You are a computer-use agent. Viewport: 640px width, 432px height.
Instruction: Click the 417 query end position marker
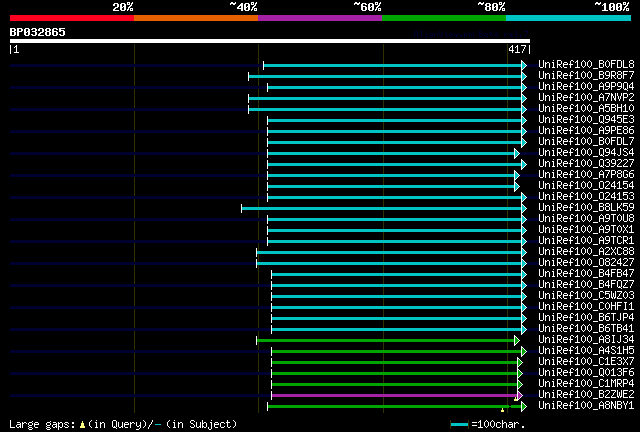point(519,49)
